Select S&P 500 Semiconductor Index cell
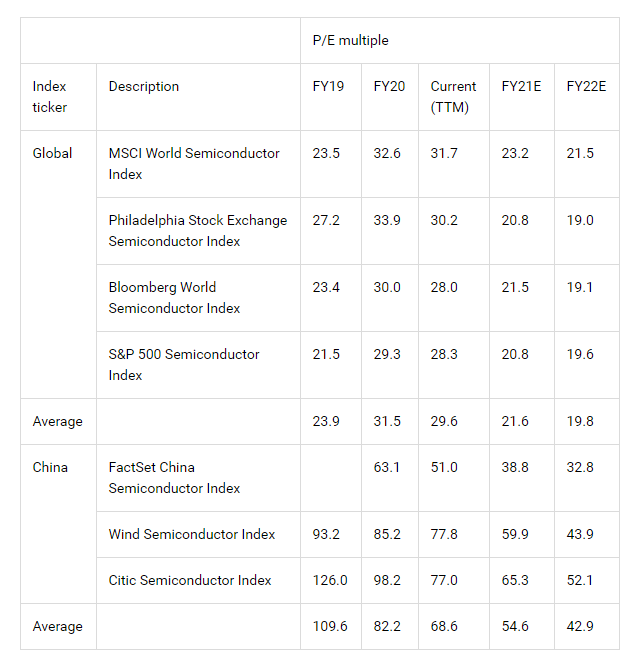 198,365
